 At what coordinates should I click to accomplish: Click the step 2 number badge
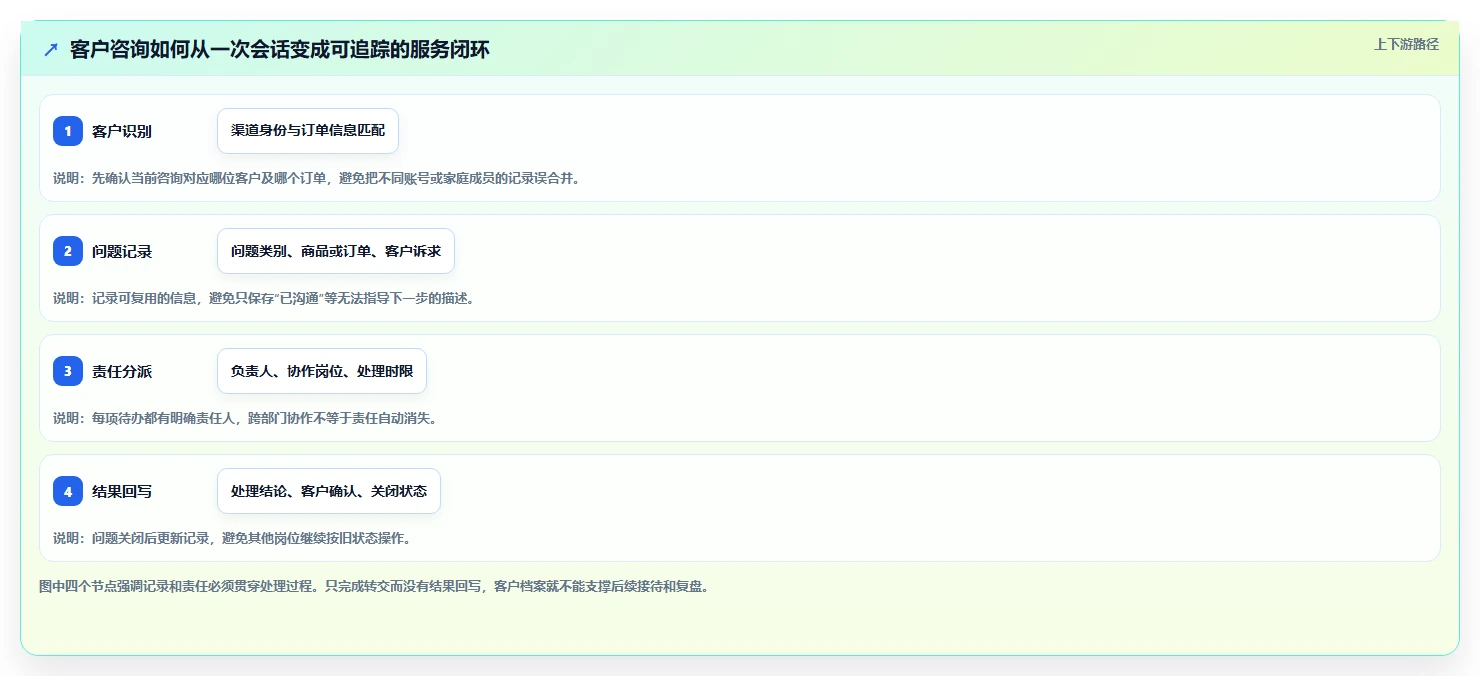68,251
